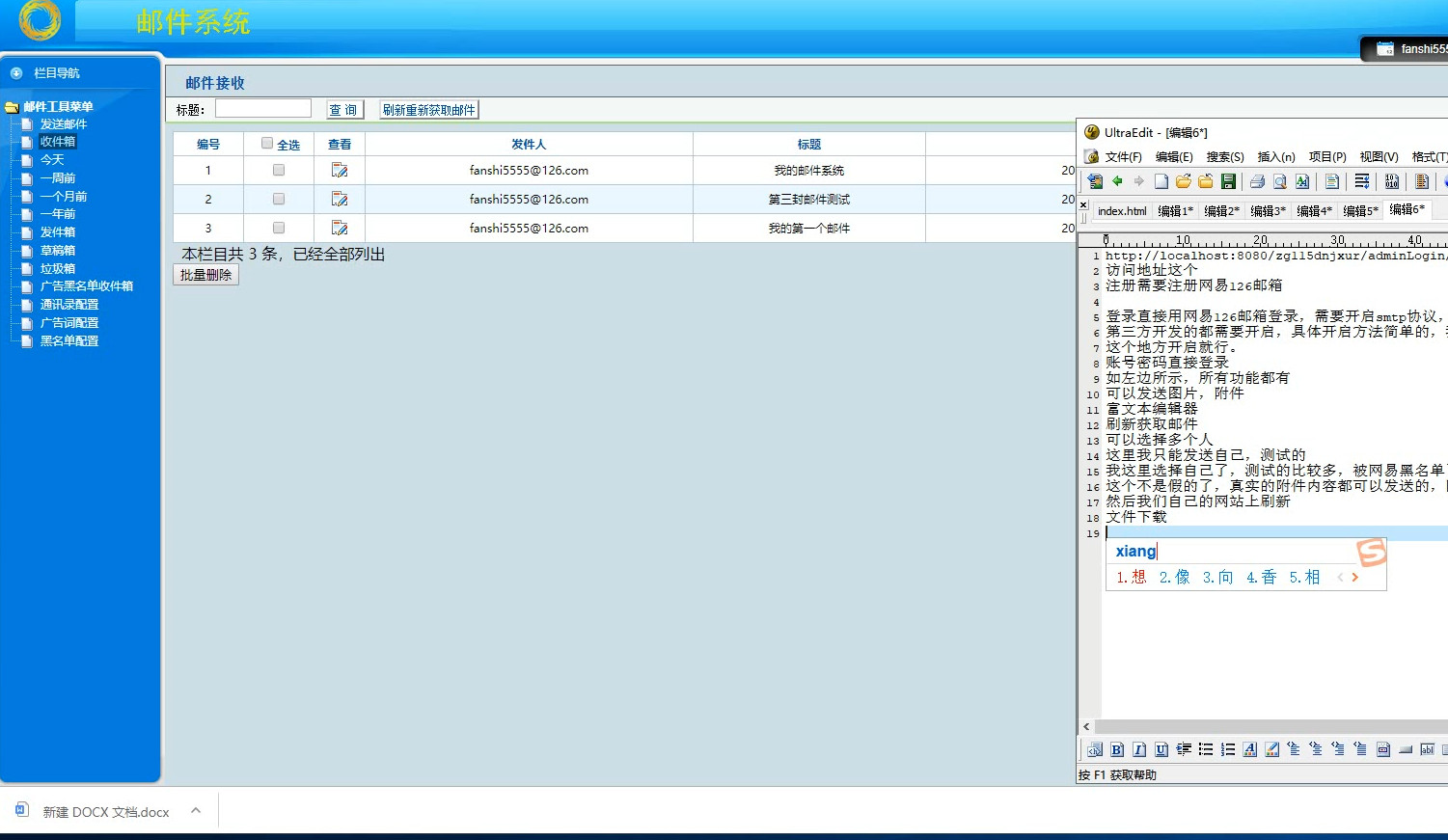Screen dimensions: 1448x840
Task: Click the font color A icon in HTML toolbar
Action: 1250,749
